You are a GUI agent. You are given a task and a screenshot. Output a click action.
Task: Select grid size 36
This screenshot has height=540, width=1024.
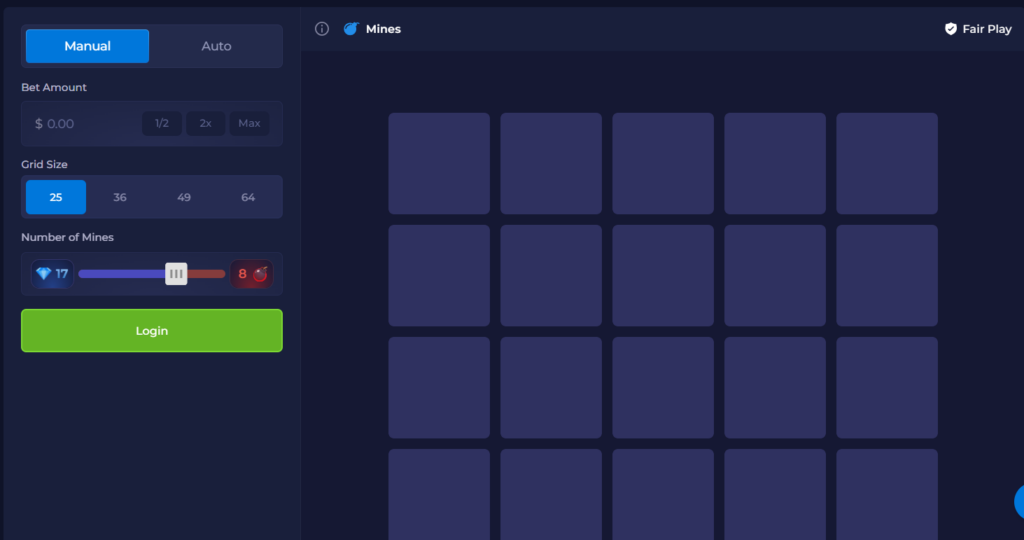(120, 197)
